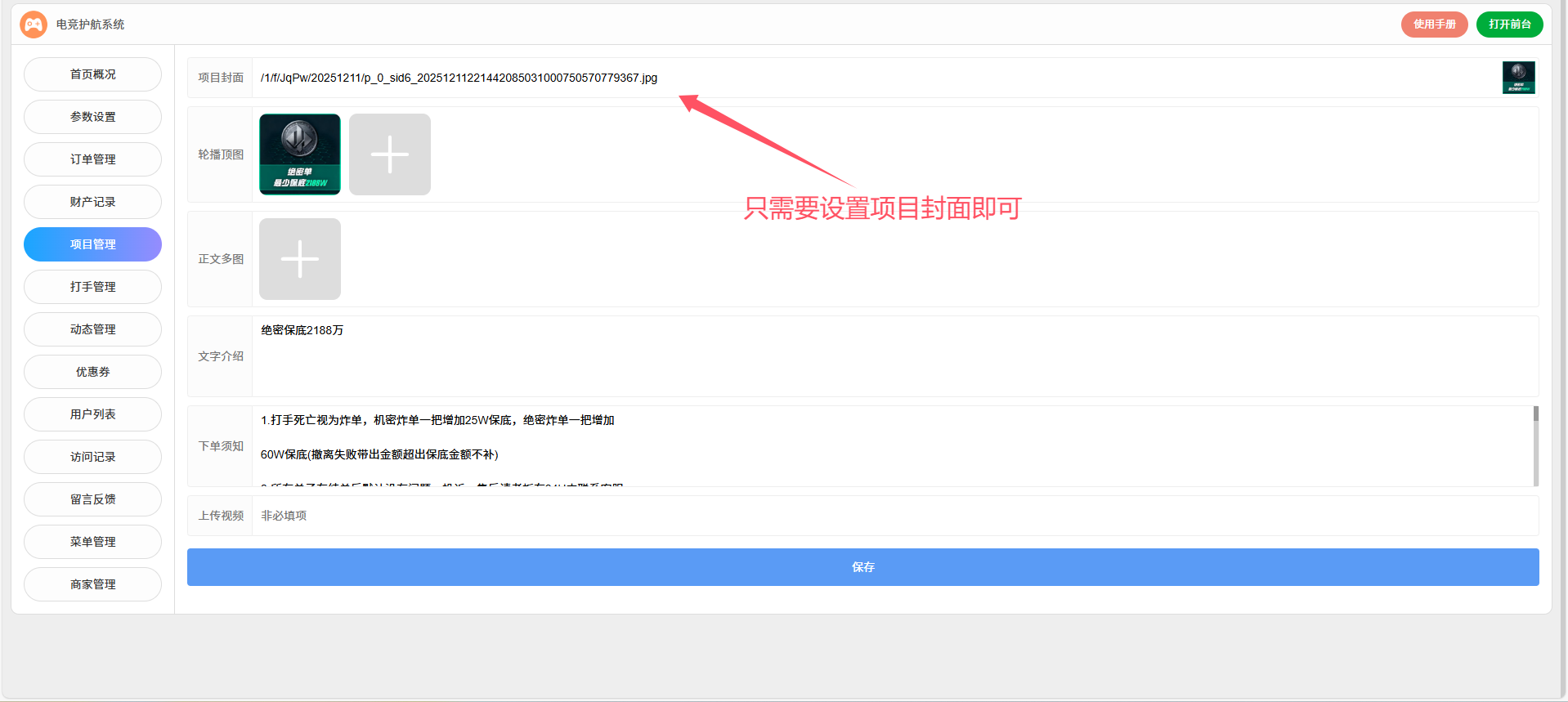The image size is (1568, 702).
Task: Add a new carousel top image
Action: pos(389,154)
